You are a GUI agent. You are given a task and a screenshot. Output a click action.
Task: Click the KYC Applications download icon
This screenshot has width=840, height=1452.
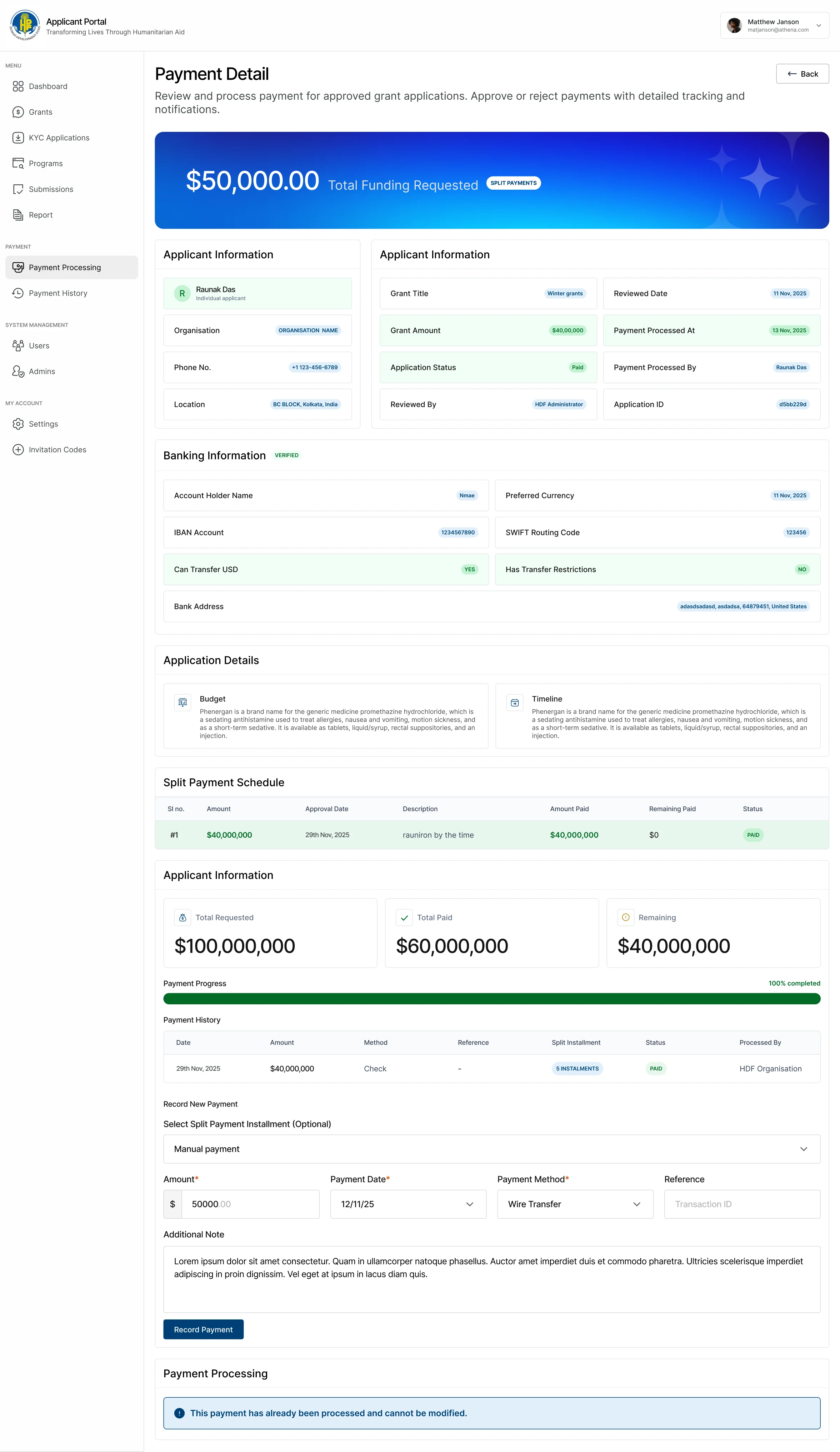coord(18,138)
